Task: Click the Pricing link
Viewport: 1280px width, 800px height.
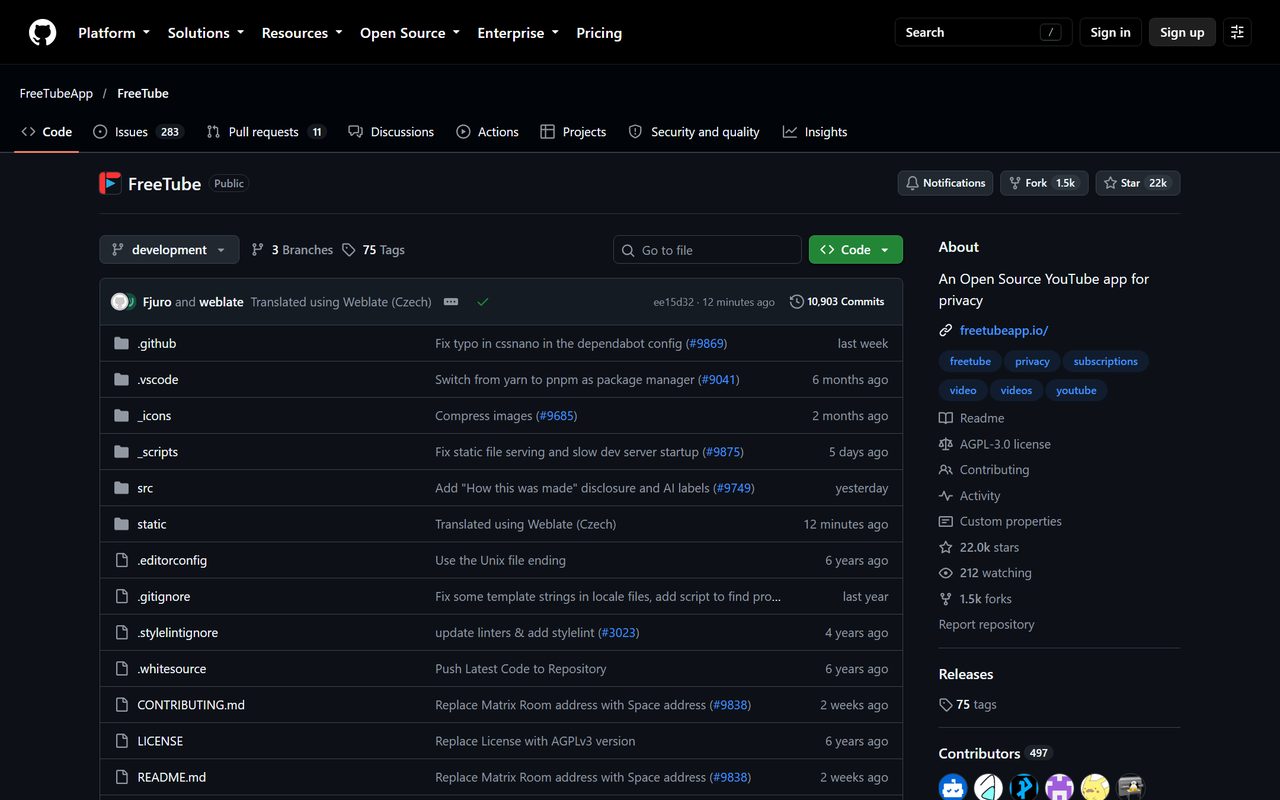Action: pos(599,33)
